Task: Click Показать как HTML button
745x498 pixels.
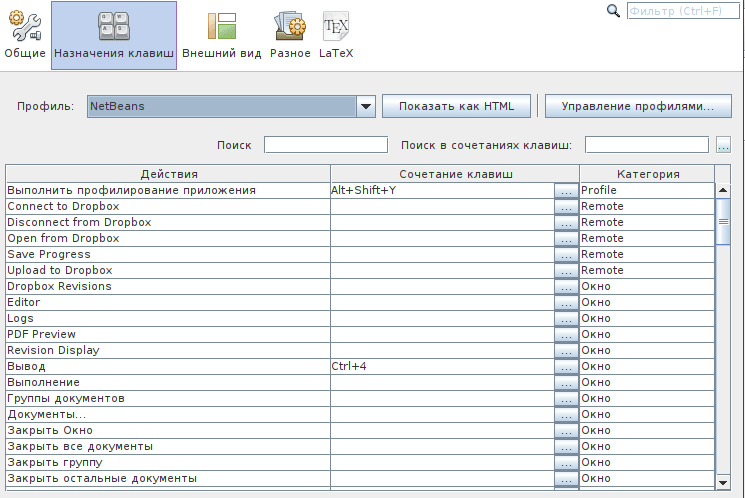Action: (x=456, y=106)
